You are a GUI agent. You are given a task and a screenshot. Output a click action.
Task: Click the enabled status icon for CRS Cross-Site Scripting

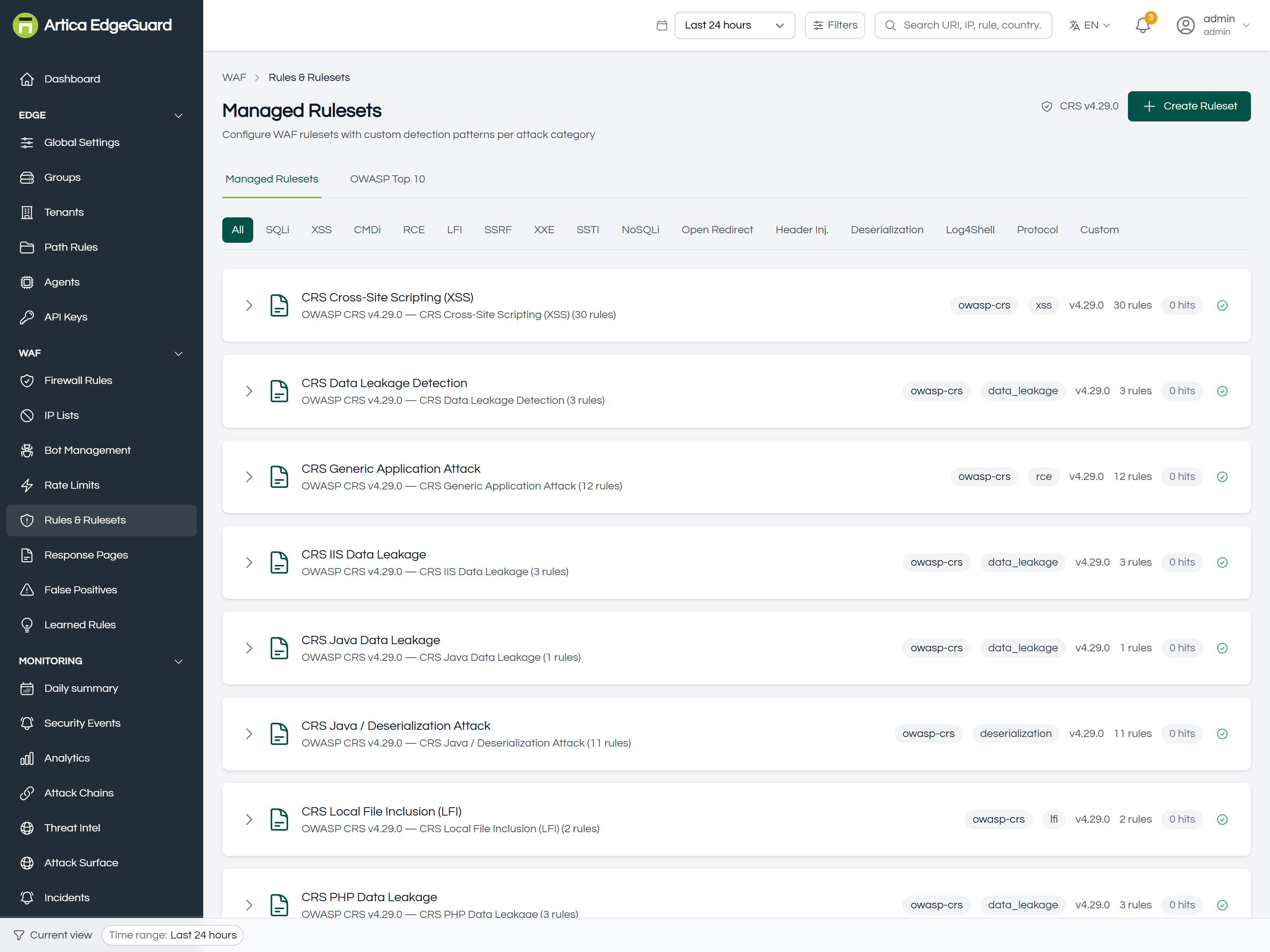(1222, 305)
